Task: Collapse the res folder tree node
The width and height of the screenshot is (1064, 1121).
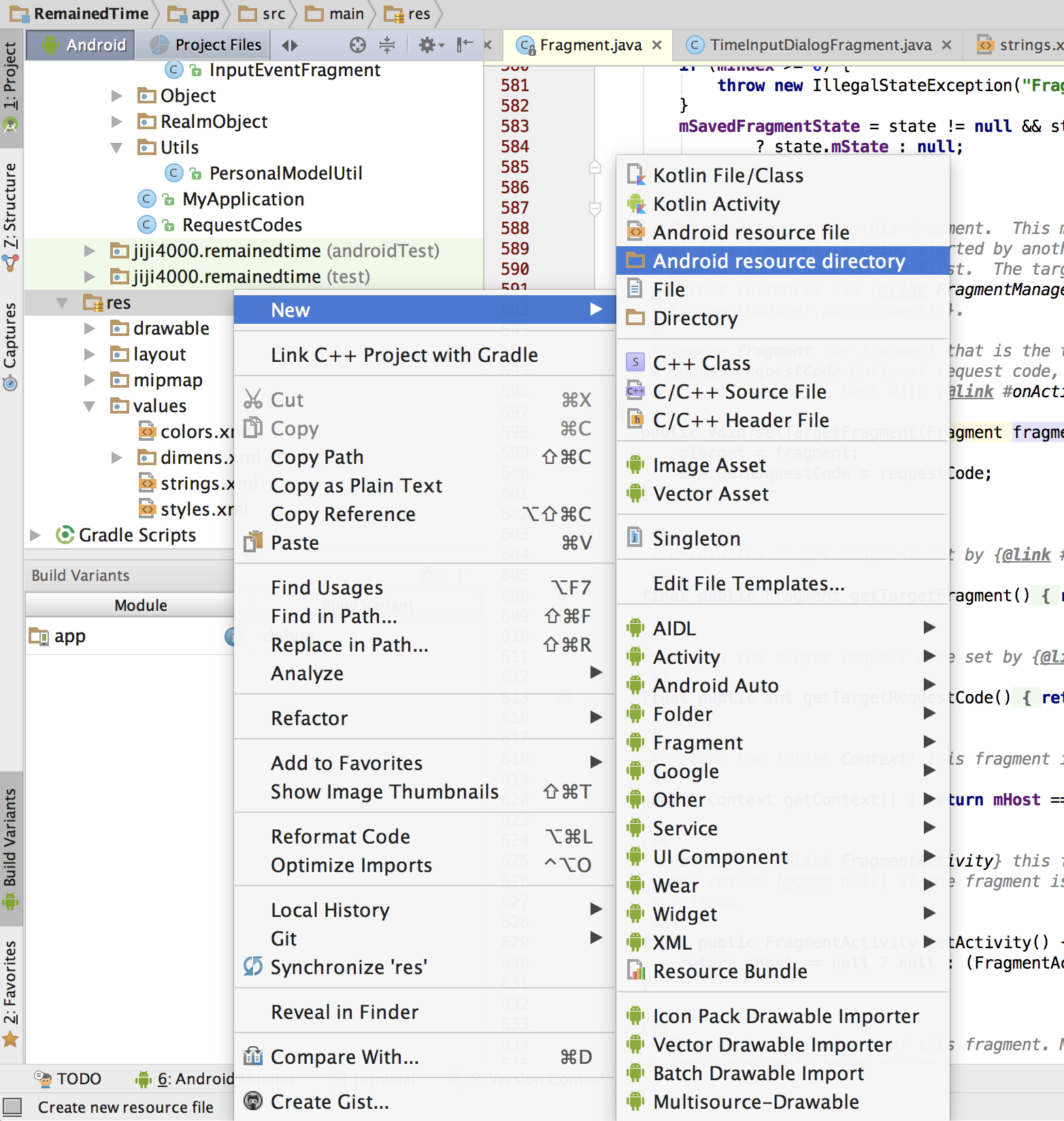Action: click(62, 303)
